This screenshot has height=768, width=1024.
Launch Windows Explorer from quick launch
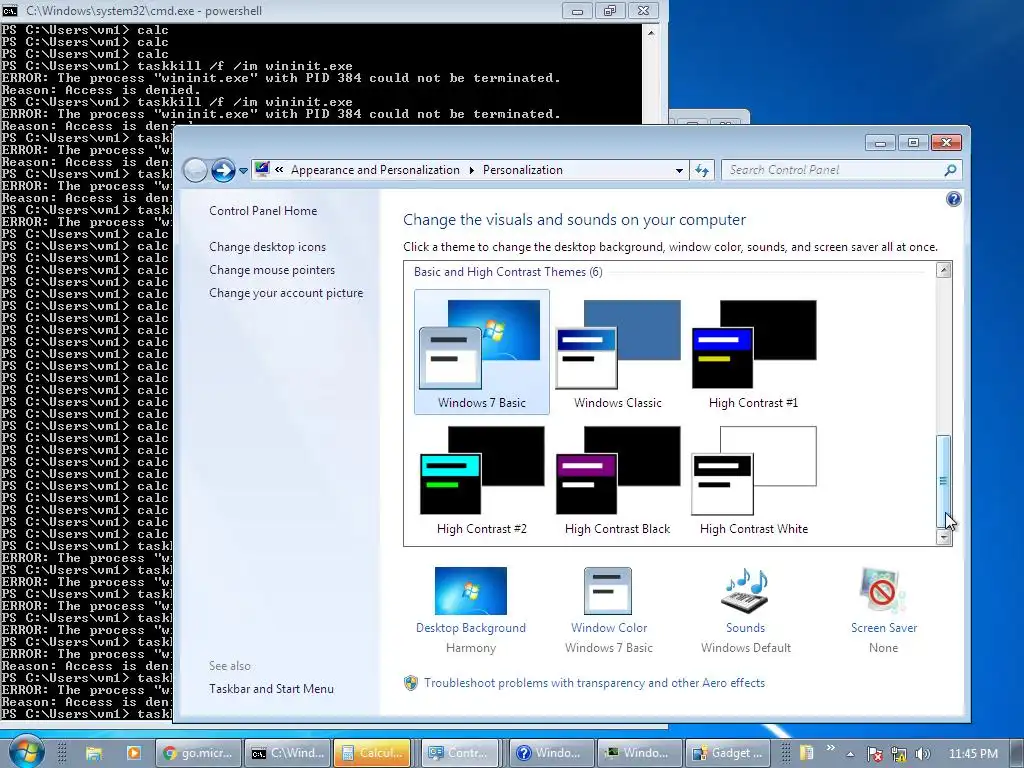point(93,753)
